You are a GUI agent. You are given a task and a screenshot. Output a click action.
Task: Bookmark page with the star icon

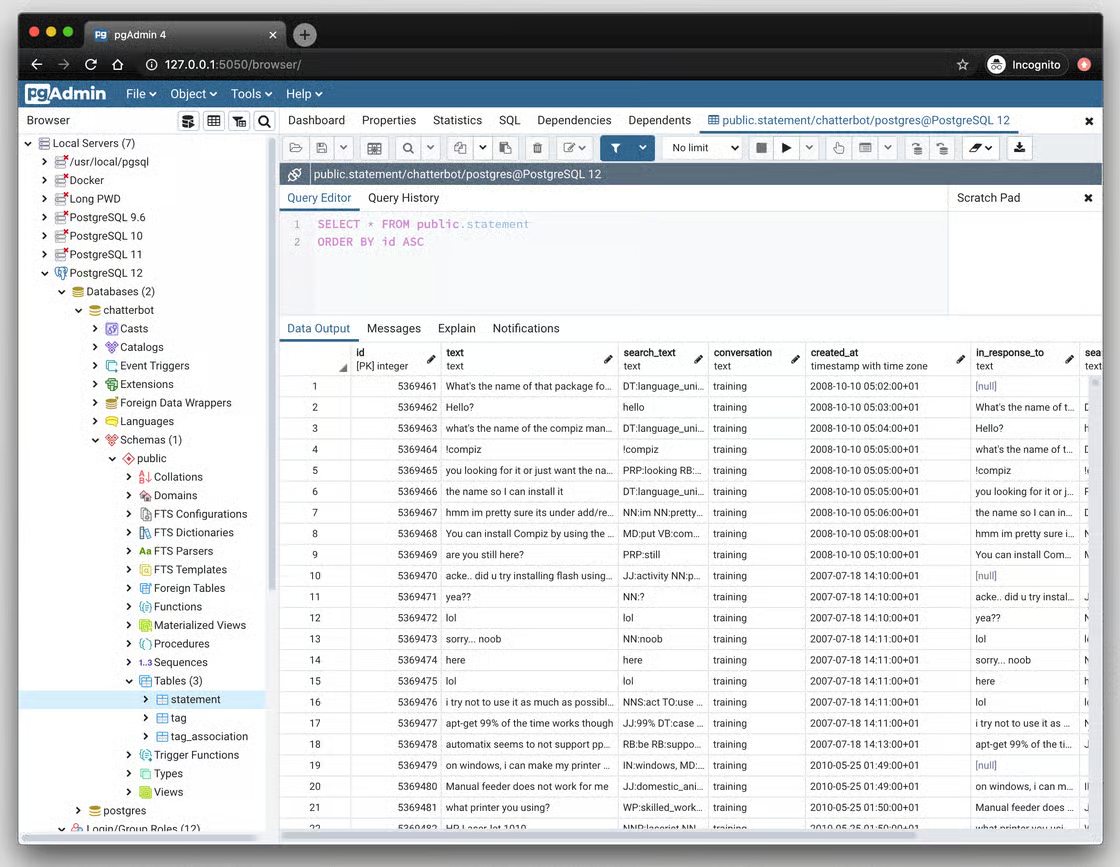coord(963,65)
